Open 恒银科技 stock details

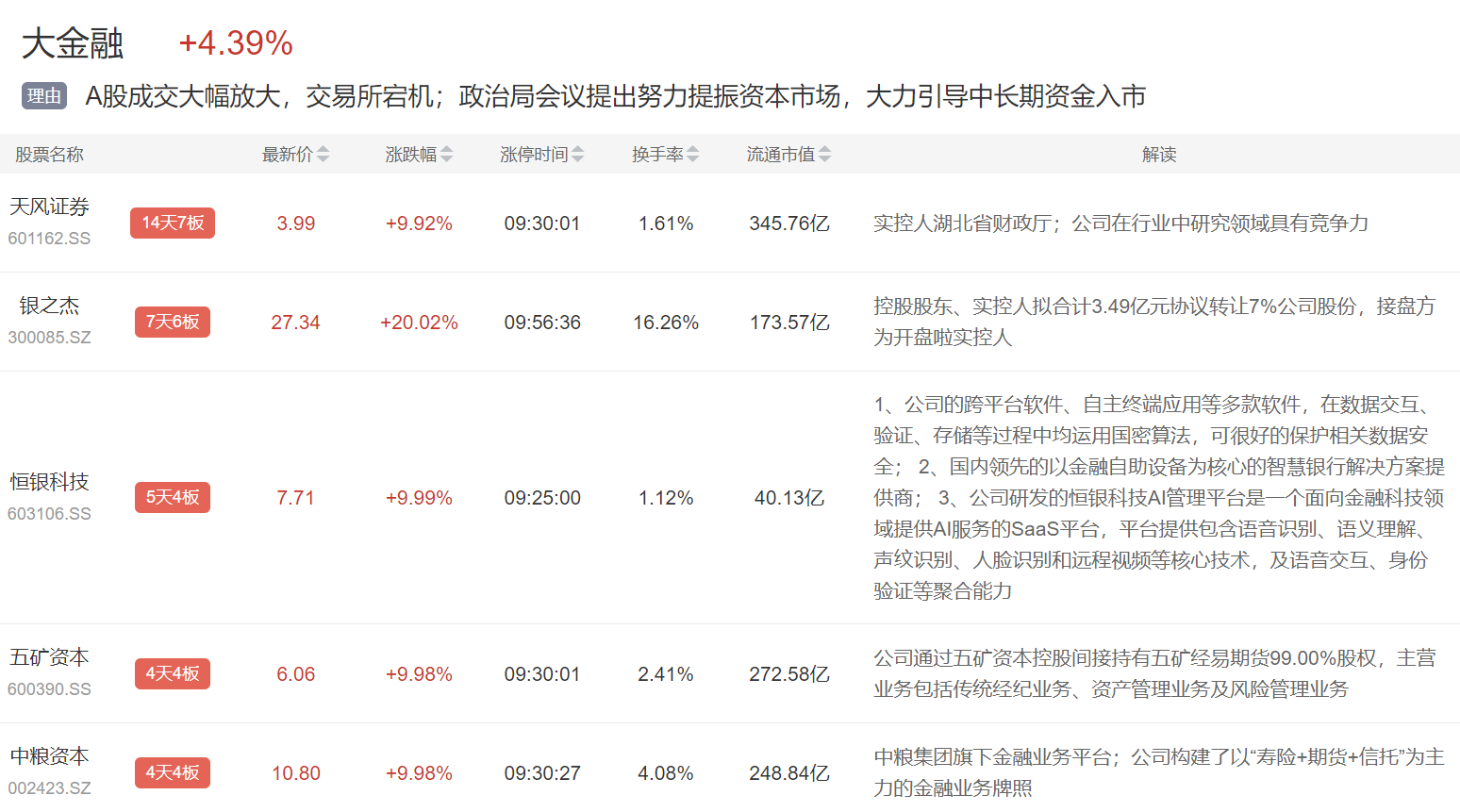[49, 482]
